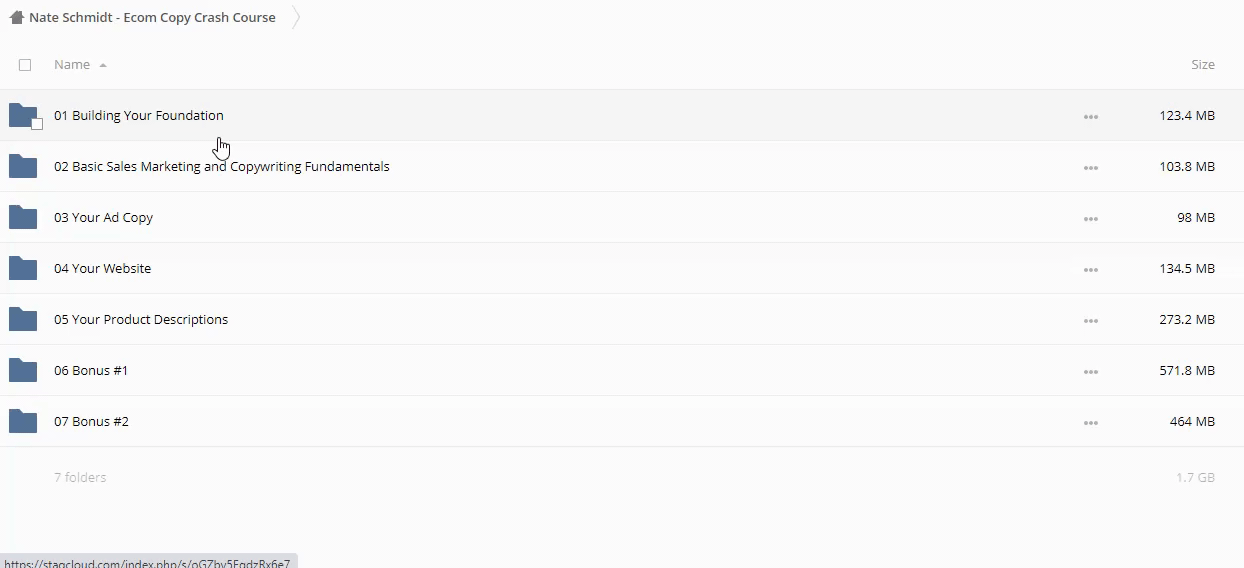The width and height of the screenshot is (1244, 568).
Task: Click the sort arrow next to Name
Action: click(x=103, y=65)
